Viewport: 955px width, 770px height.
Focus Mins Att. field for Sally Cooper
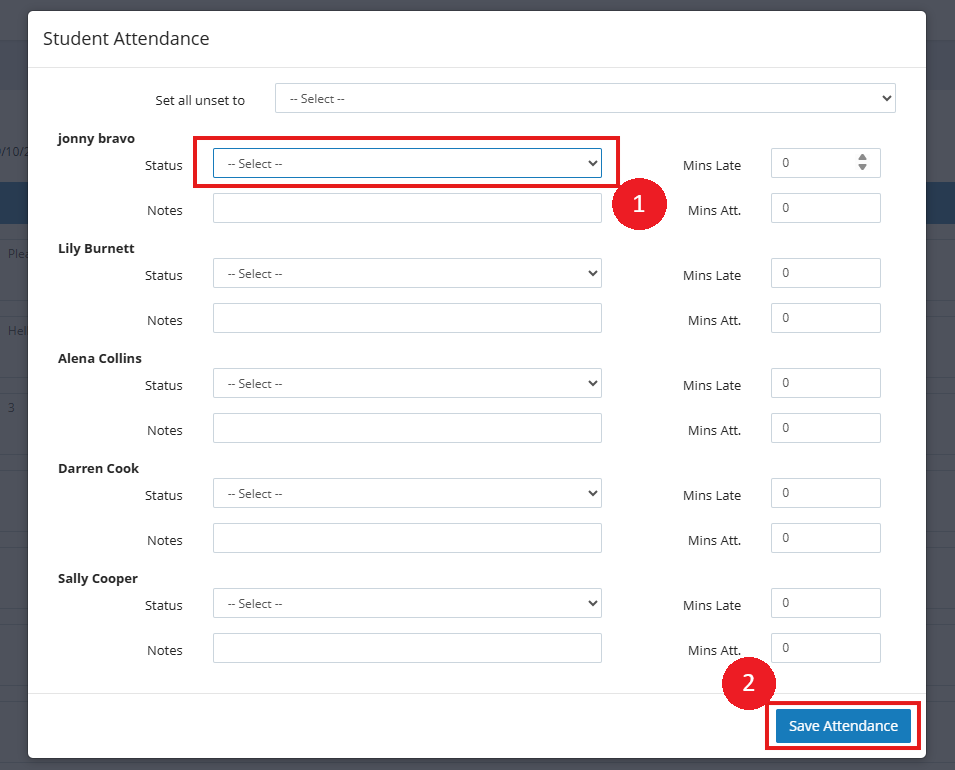pyautogui.click(x=825, y=648)
